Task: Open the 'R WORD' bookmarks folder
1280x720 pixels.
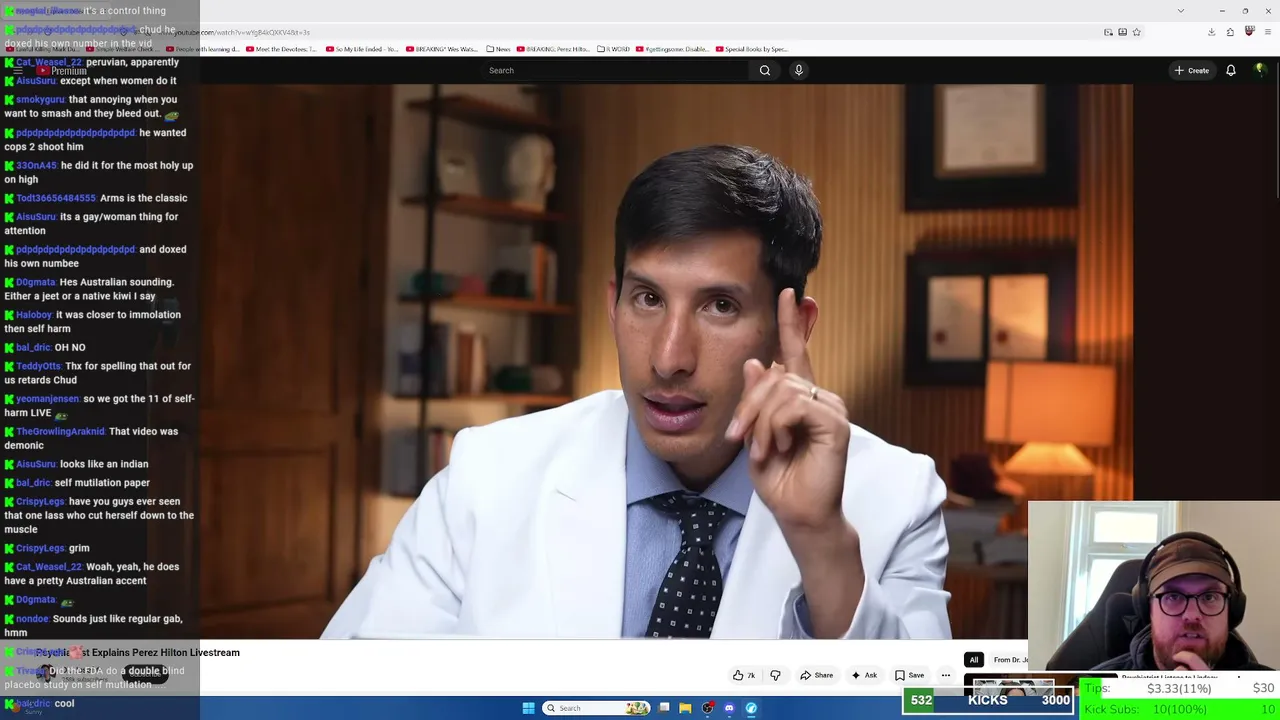Action: (x=613, y=49)
